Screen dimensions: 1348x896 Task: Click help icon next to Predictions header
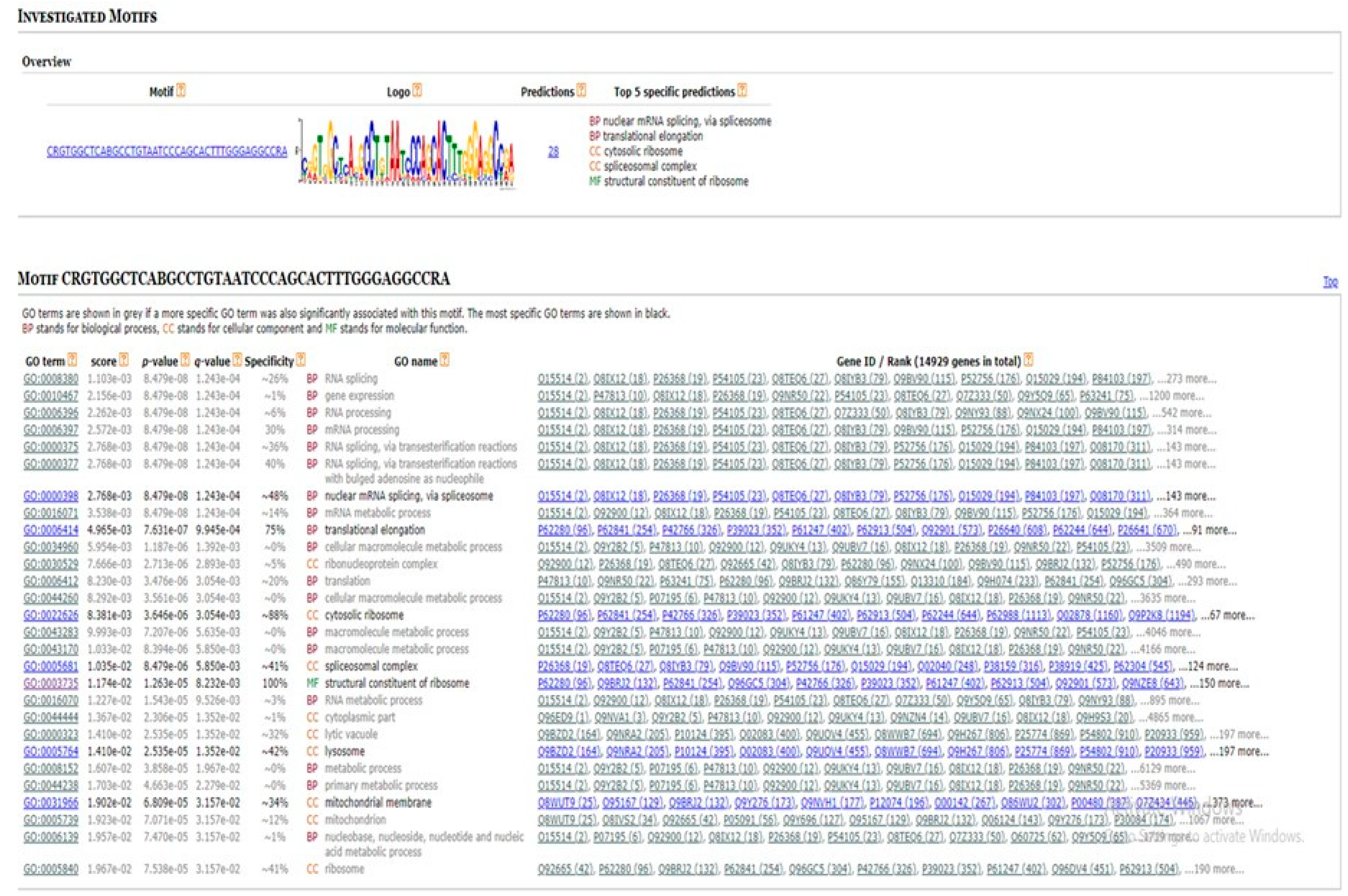(x=581, y=90)
